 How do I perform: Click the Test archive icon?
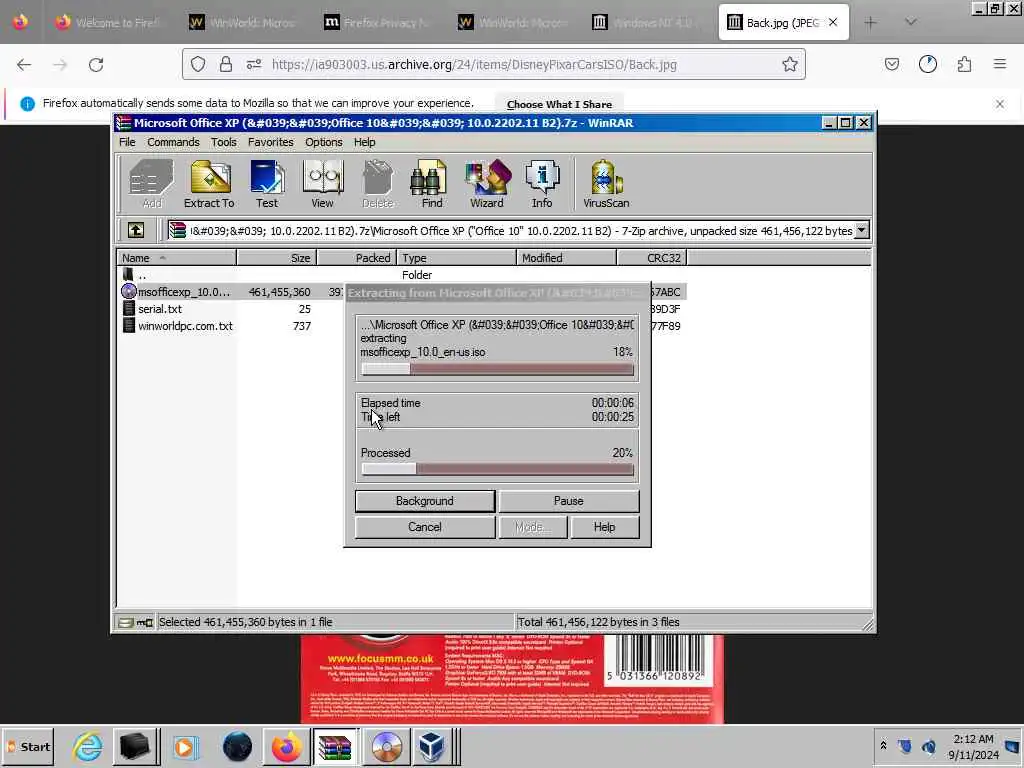click(x=266, y=184)
